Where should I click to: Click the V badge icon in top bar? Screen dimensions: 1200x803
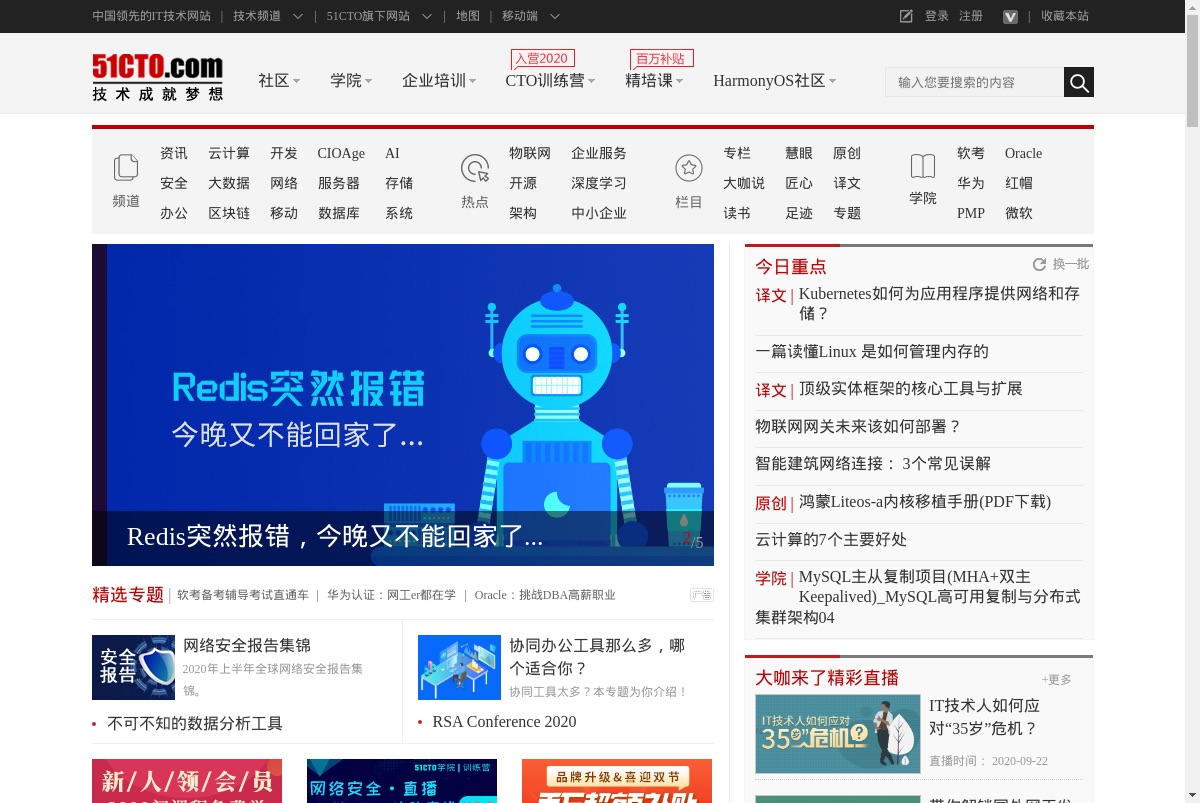pos(1010,16)
